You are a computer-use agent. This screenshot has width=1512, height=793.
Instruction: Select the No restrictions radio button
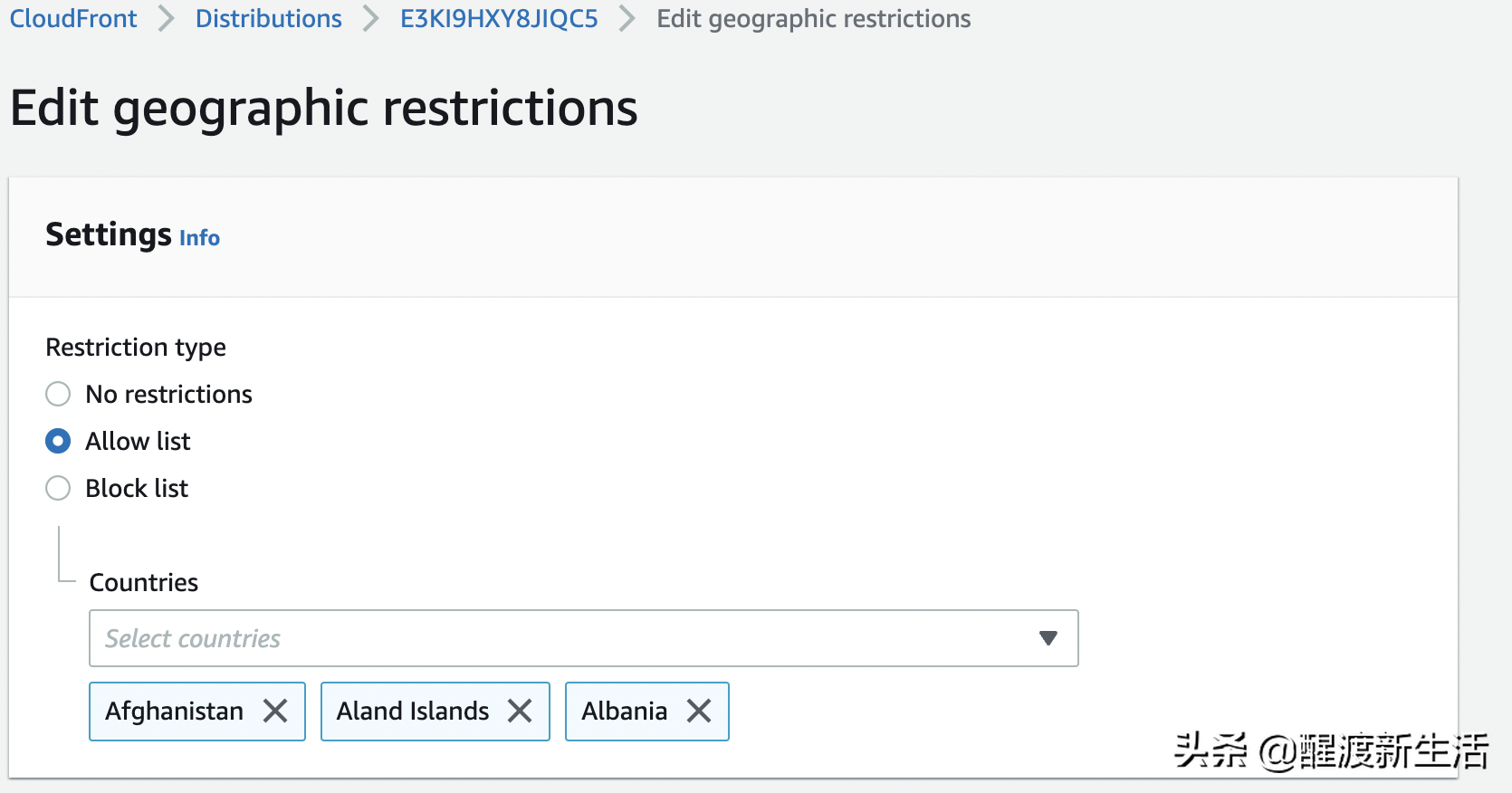coord(57,394)
